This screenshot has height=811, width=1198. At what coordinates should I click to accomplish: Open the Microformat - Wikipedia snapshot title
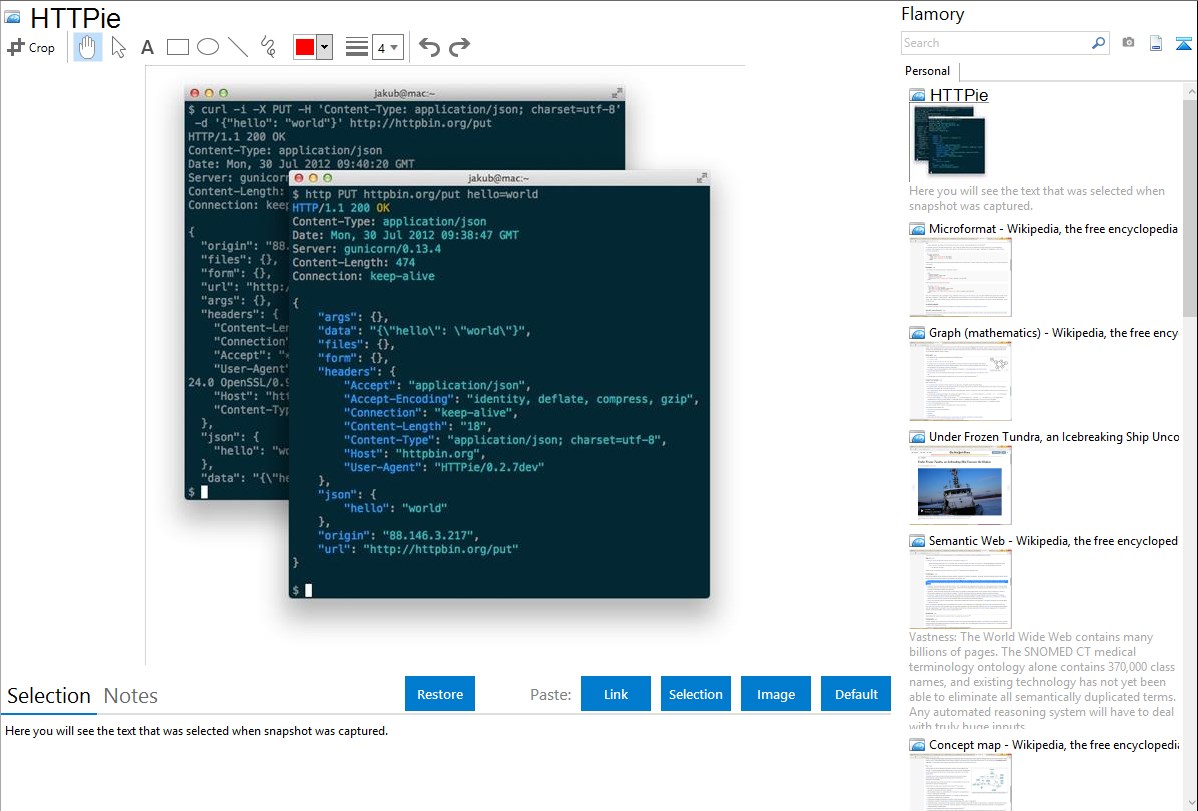click(x=1053, y=229)
